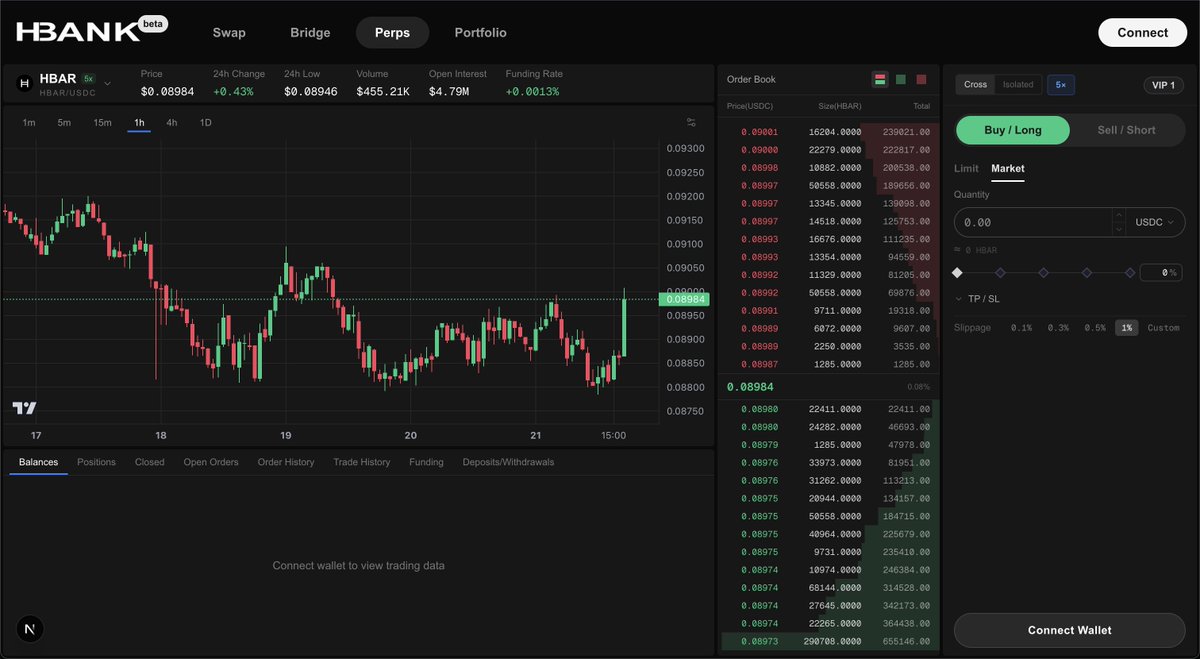Decrease quantity with stepper down arrow
This screenshot has width=1200, height=659.
tap(1119, 229)
